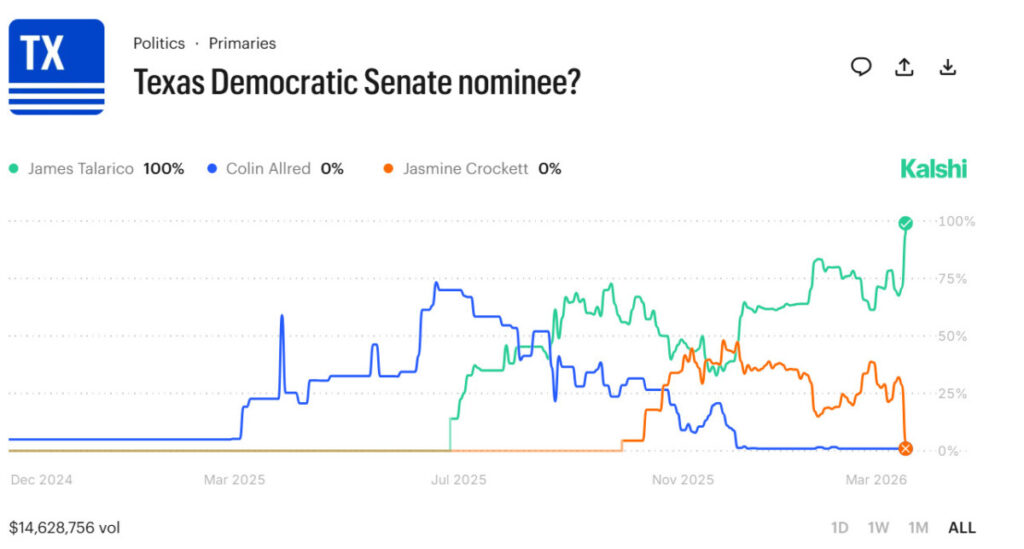The image size is (1024, 549).
Task: Click orange X marker at 0%
Action: click(905, 448)
